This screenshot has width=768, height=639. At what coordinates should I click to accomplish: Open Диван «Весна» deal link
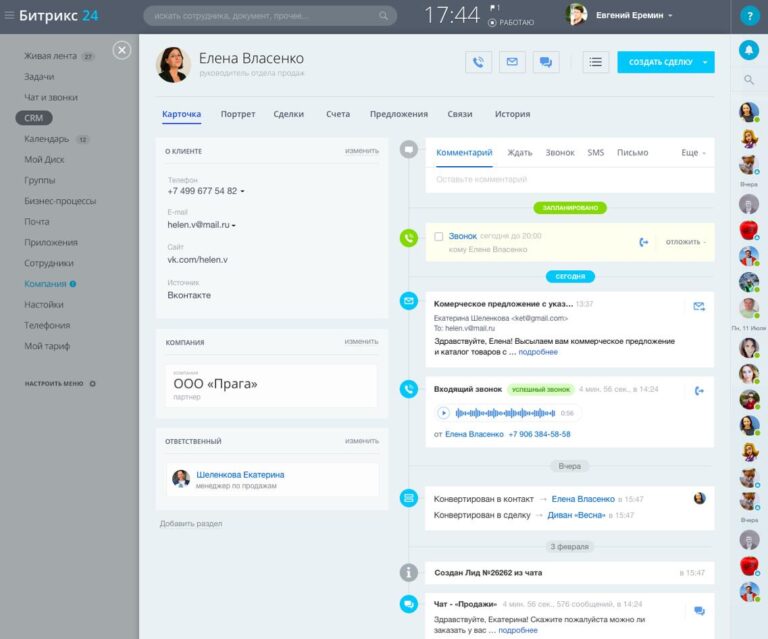click(x=576, y=515)
